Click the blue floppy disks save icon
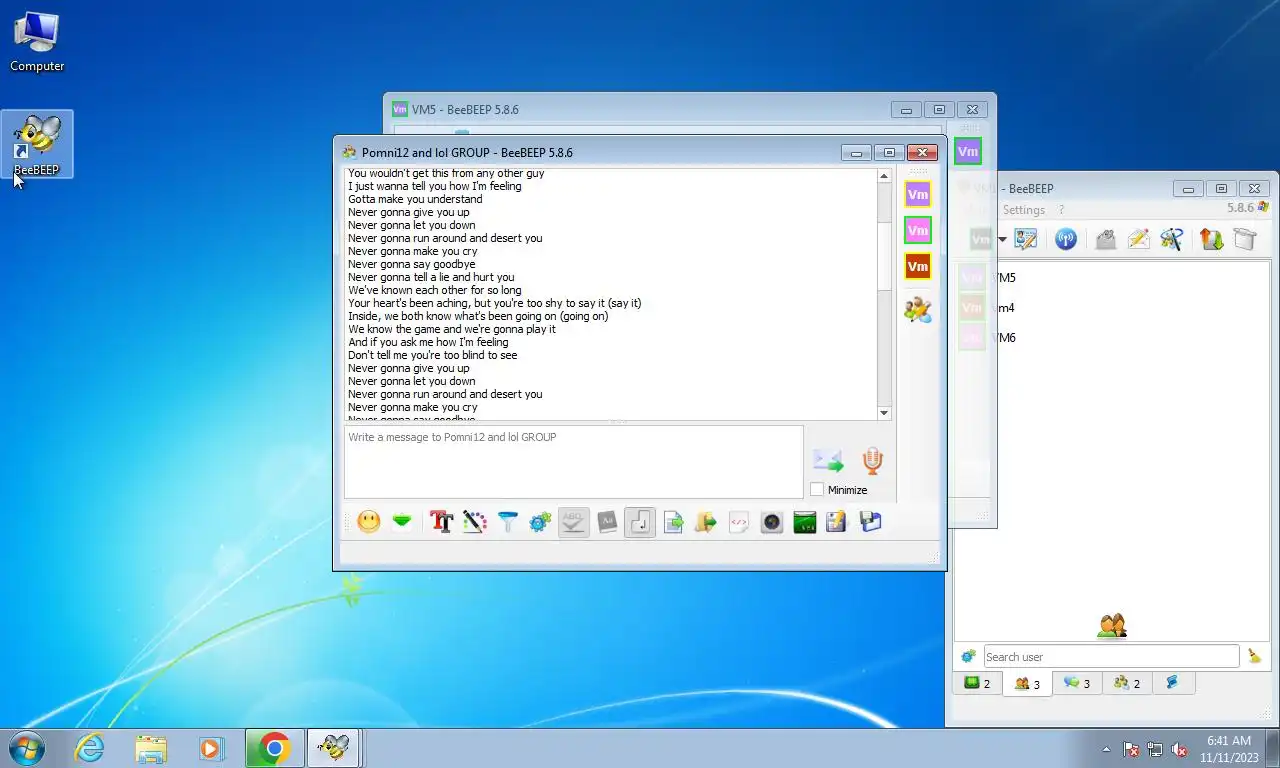Screen dimensions: 1280x768 pos(870,522)
